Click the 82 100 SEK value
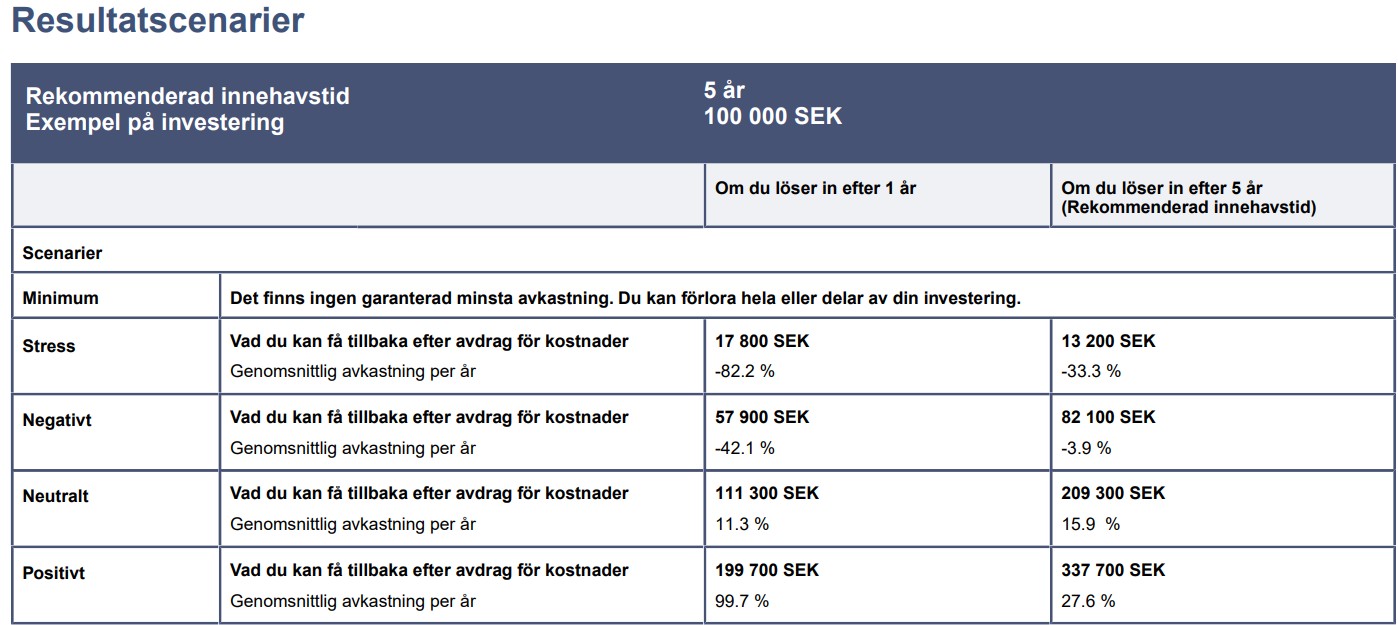Viewport: 1398px width, 625px height. click(1108, 417)
